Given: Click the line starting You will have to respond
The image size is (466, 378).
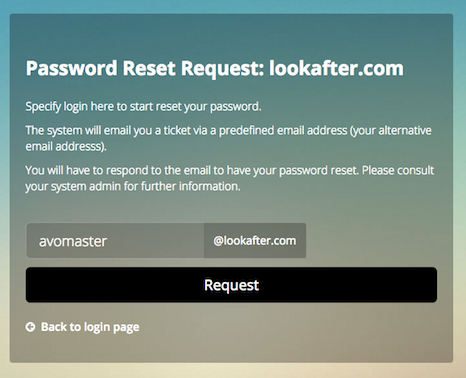Looking at the screenshot, I should 230,170.
